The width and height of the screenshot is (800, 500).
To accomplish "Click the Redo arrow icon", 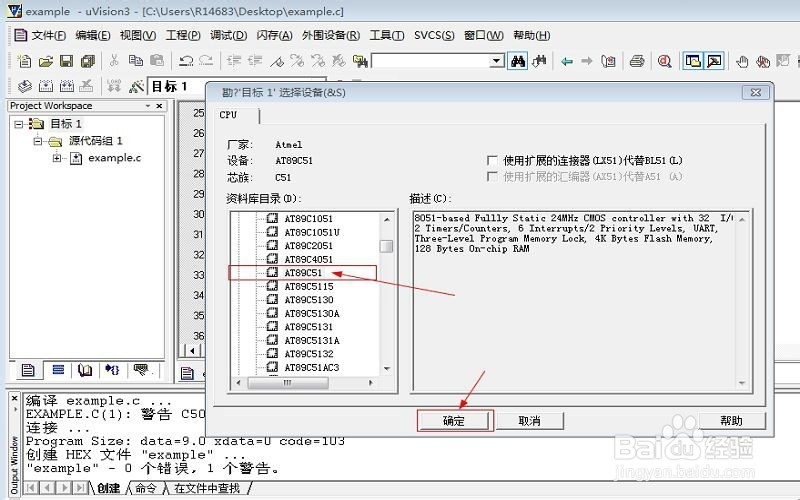I will pyautogui.click(x=206, y=61).
